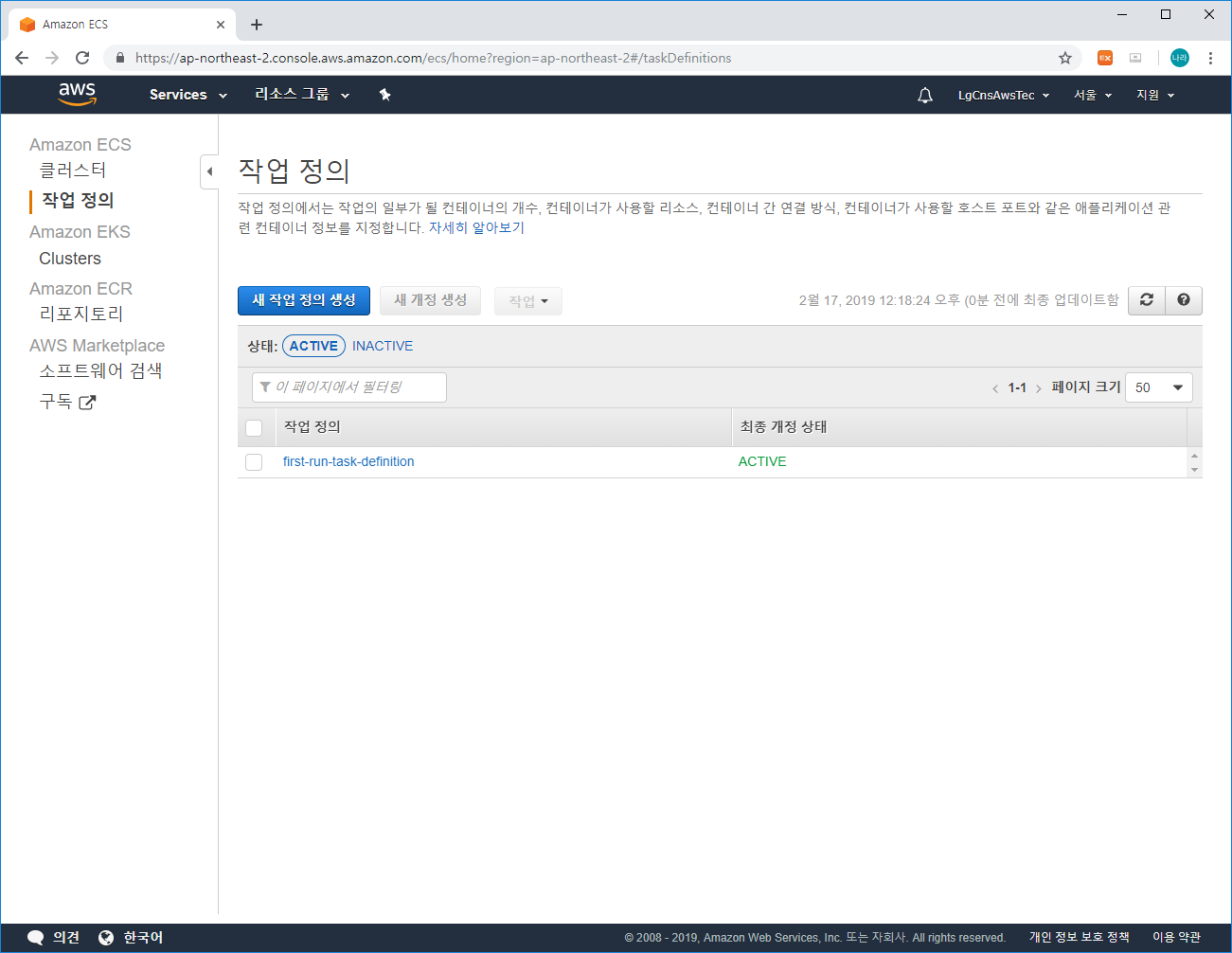The height and width of the screenshot is (953, 1232).
Task: Open 구독 external link in sidebar
Action: tap(67, 402)
